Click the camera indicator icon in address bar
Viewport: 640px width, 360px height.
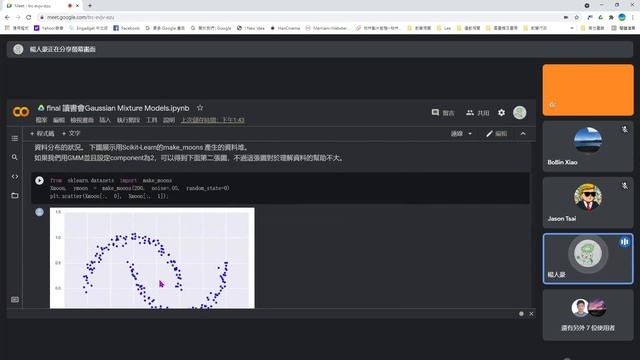(566, 17)
